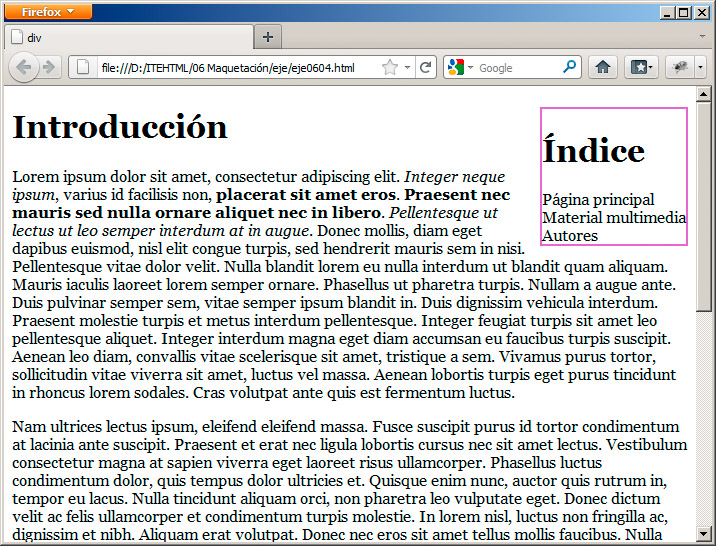Select the 'div' browser tab
Image resolution: width=716 pixels, height=546 pixels.
[x=129, y=37]
